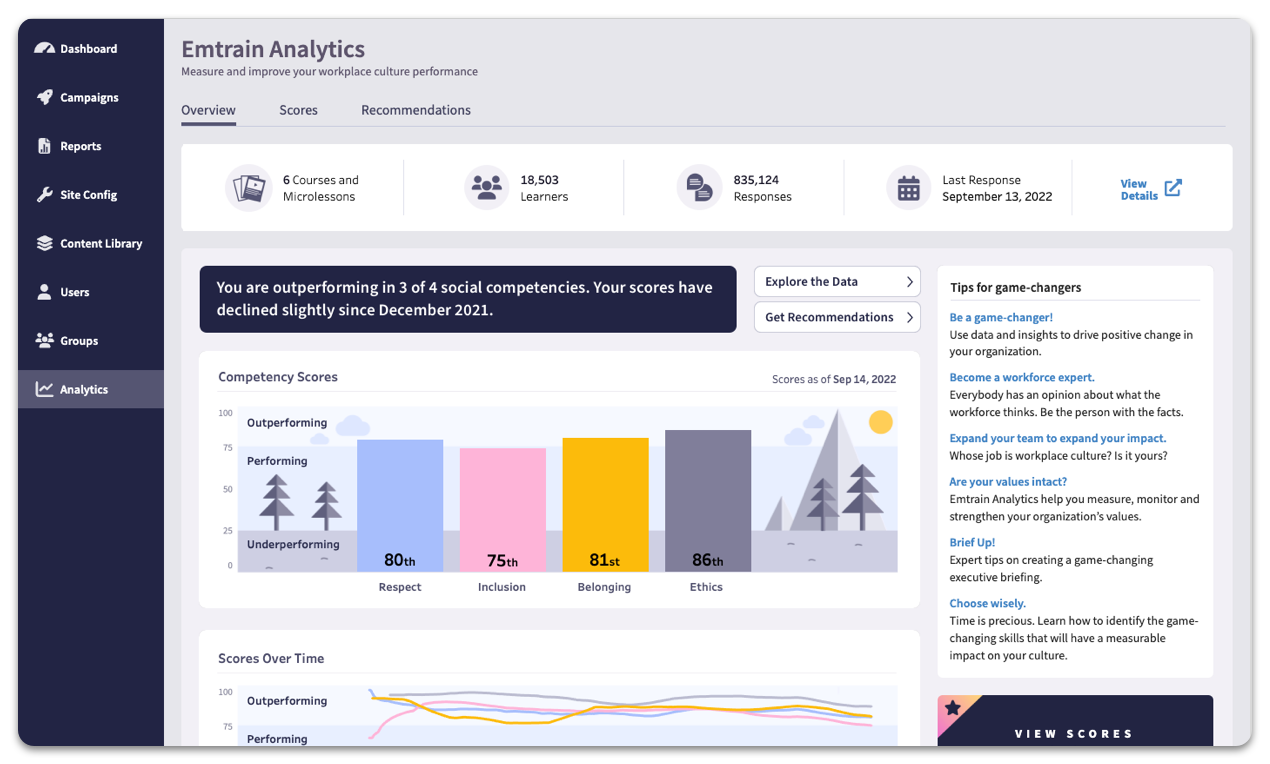
Task: Open Dashboard from the sidebar
Action: [91, 48]
